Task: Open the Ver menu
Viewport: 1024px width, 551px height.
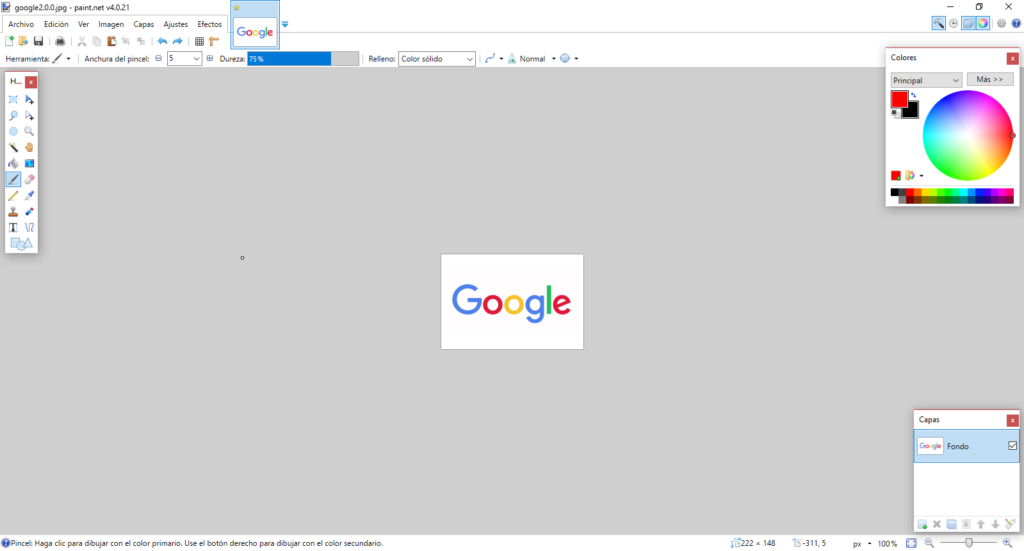Action: (84, 24)
